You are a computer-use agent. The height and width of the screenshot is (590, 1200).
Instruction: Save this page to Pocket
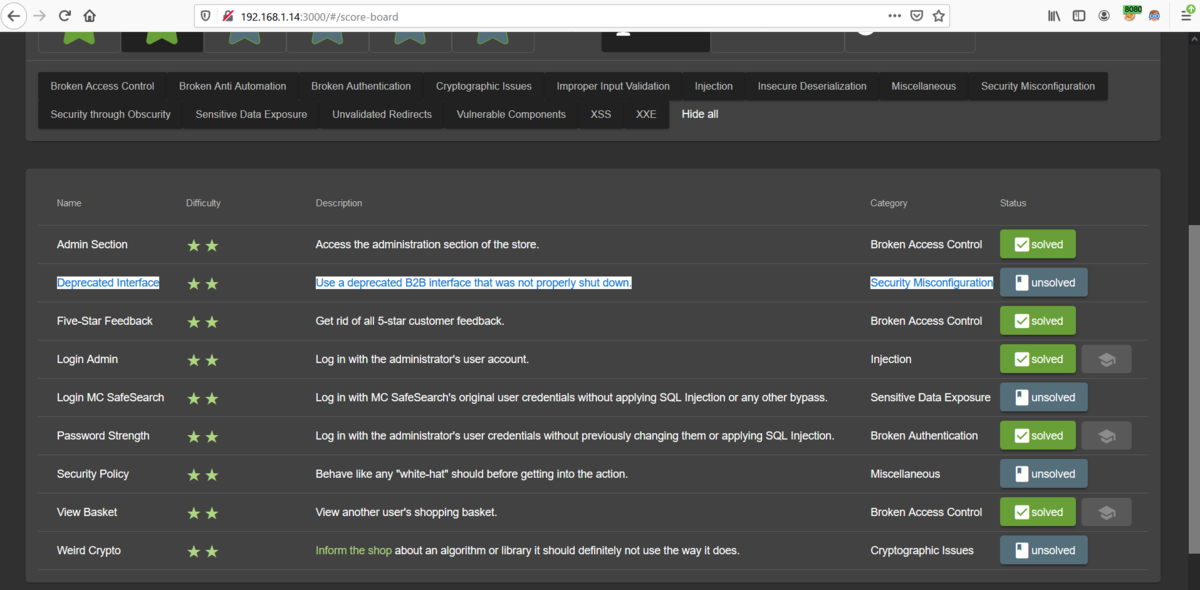(x=916, y=16)
